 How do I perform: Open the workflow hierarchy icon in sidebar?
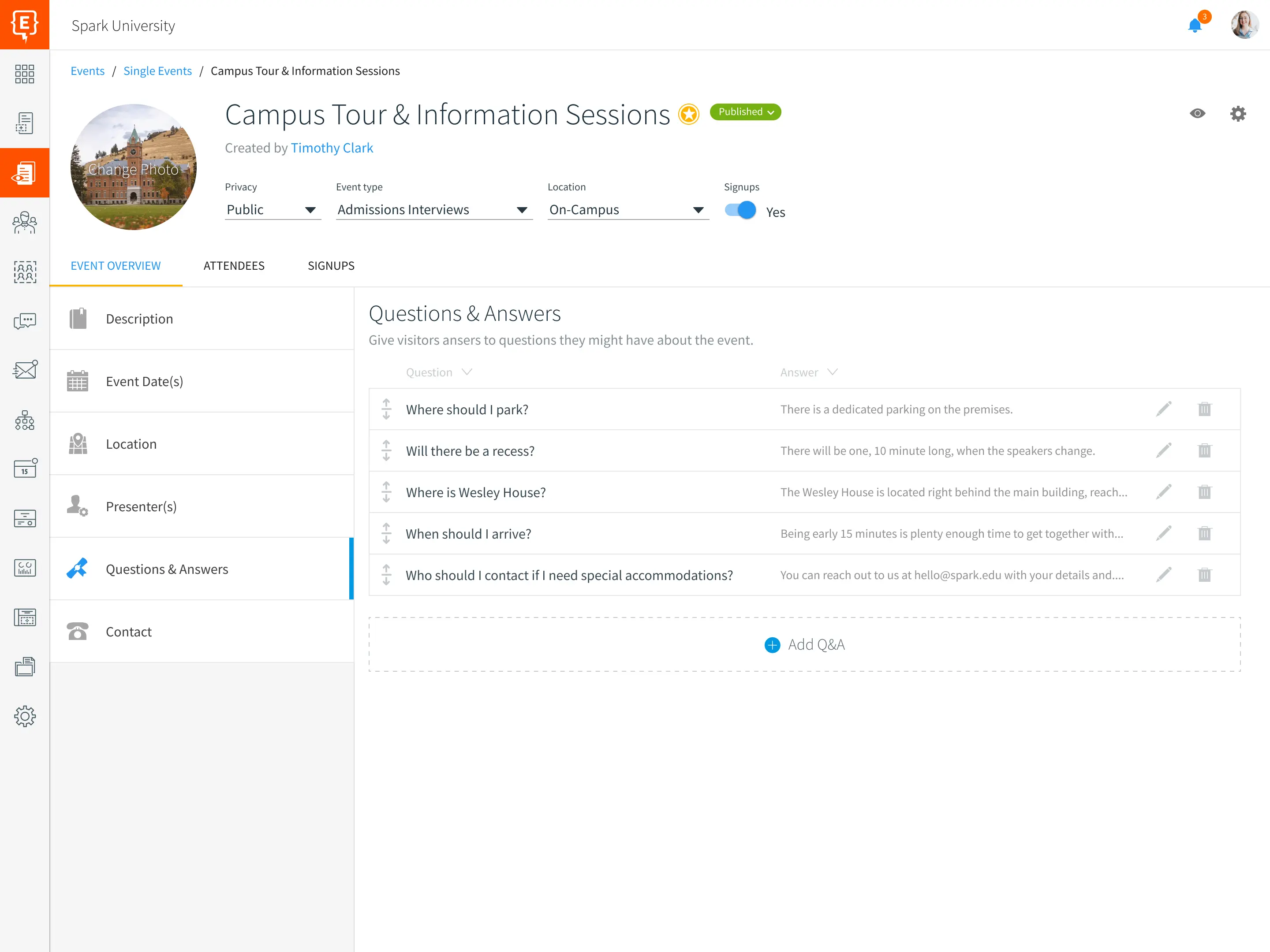click(25, 420)
